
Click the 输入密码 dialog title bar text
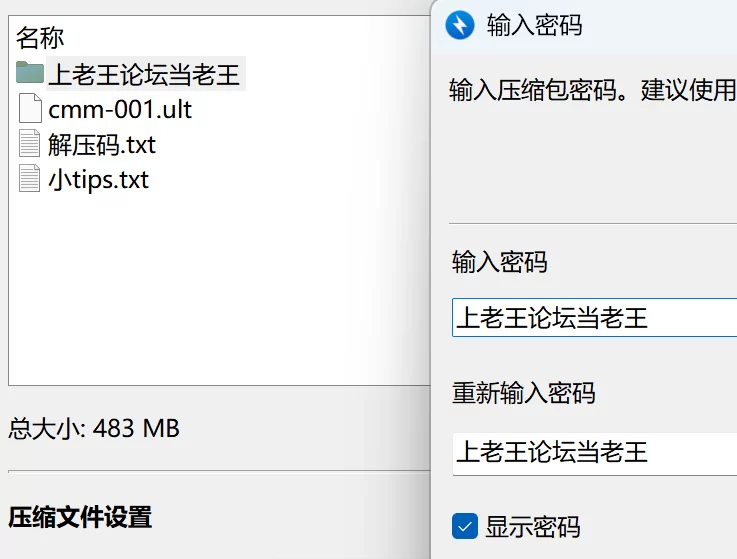[x=534, y=25]
